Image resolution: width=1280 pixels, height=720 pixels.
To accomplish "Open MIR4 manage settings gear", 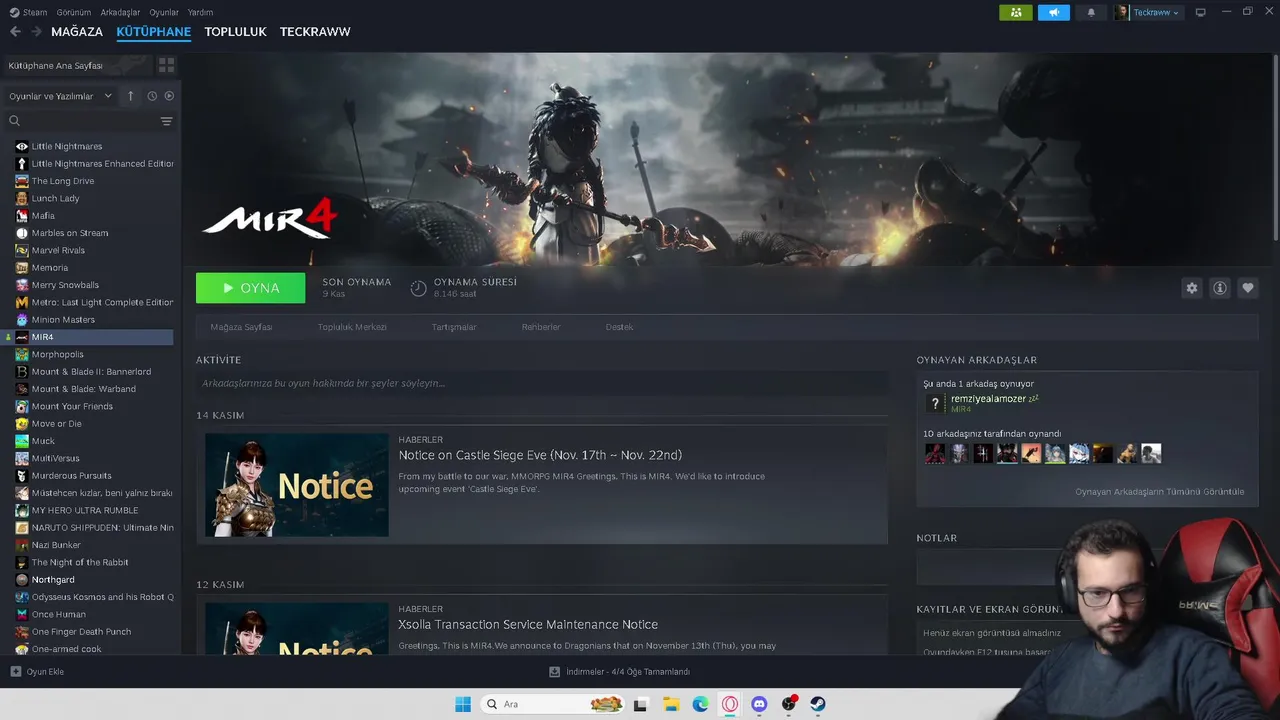I will click(x=1192, y=288).
